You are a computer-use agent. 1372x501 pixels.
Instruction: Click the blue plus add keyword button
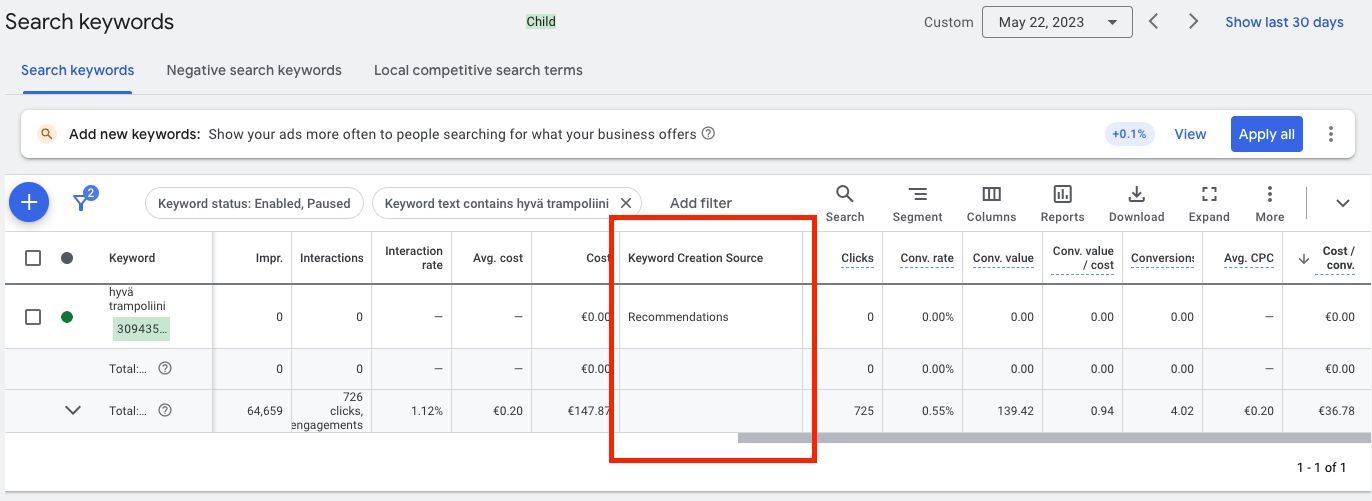point(29,203)
